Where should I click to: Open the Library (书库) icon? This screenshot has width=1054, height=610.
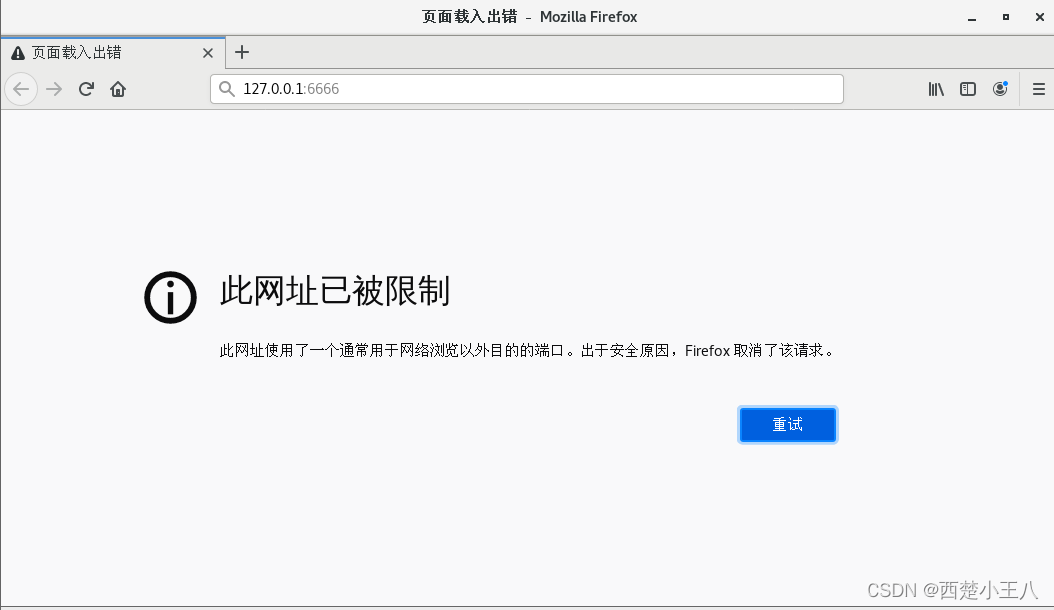[x=936, y=89]
